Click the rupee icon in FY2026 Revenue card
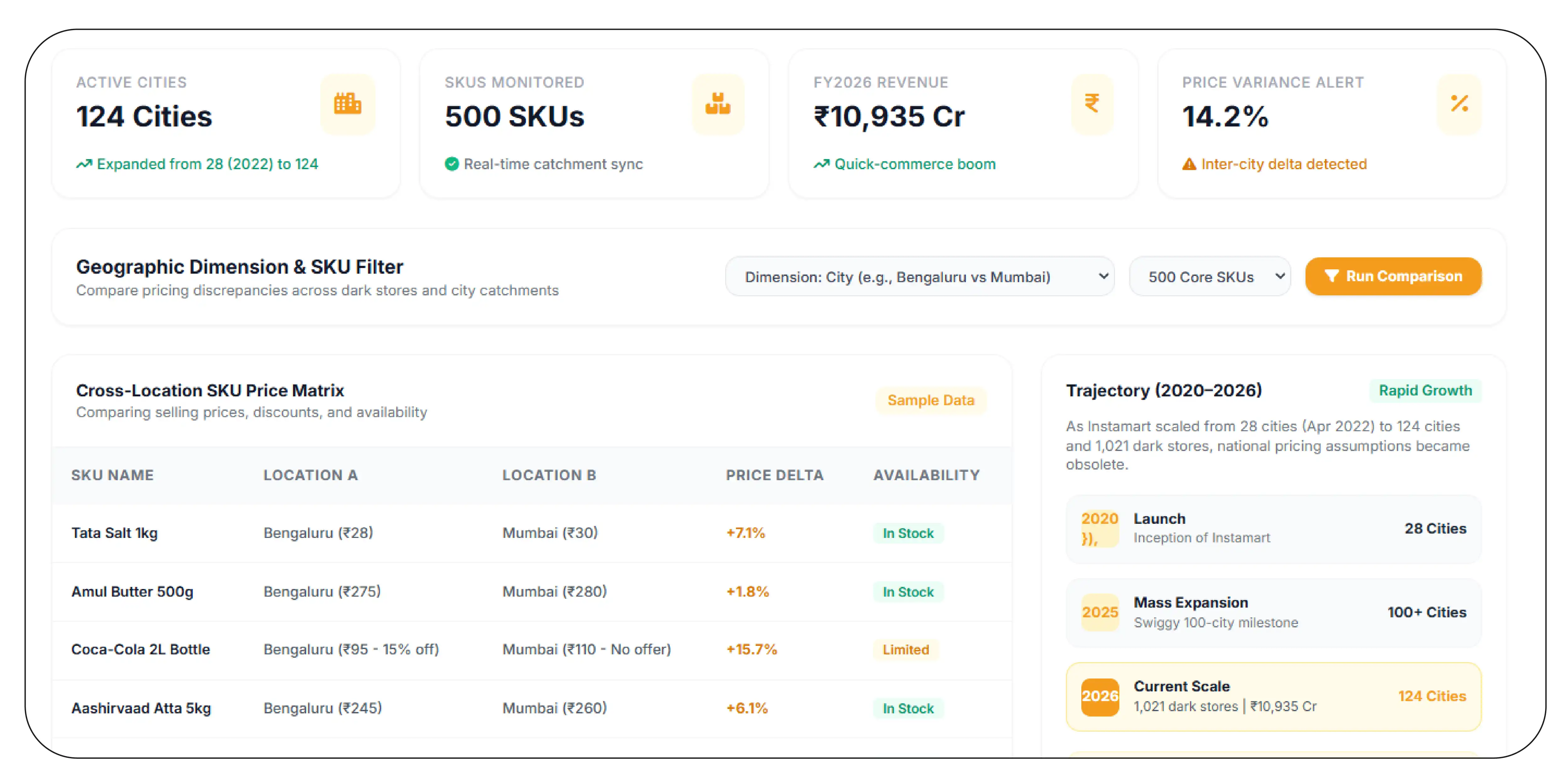1568x778 pixels. pyautogui.click(x=1092, y=103)
